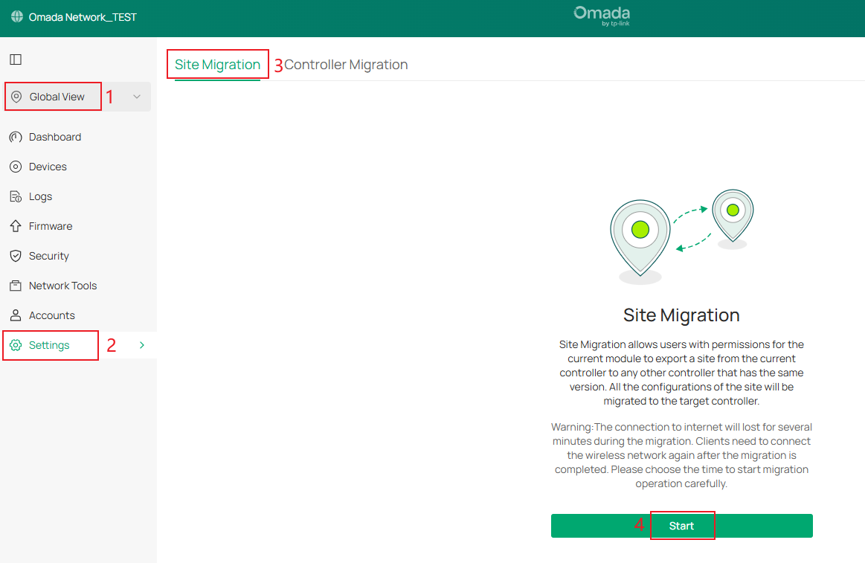The image size is (865, 563).
Task: Click the Security shield icon
Action: [15, 256]
